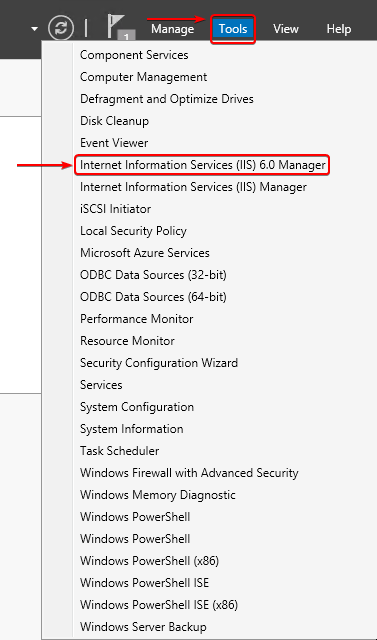Select Microsoft Azure Services
The image size is (377, 640).
click(145, 253)
